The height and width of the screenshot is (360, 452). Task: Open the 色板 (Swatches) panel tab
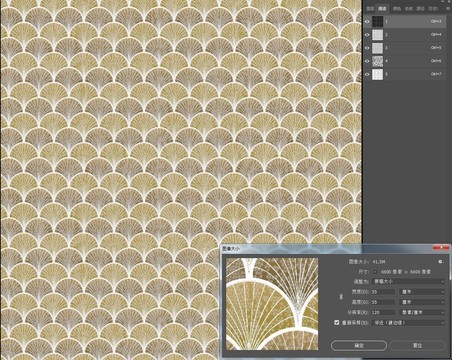409,9
